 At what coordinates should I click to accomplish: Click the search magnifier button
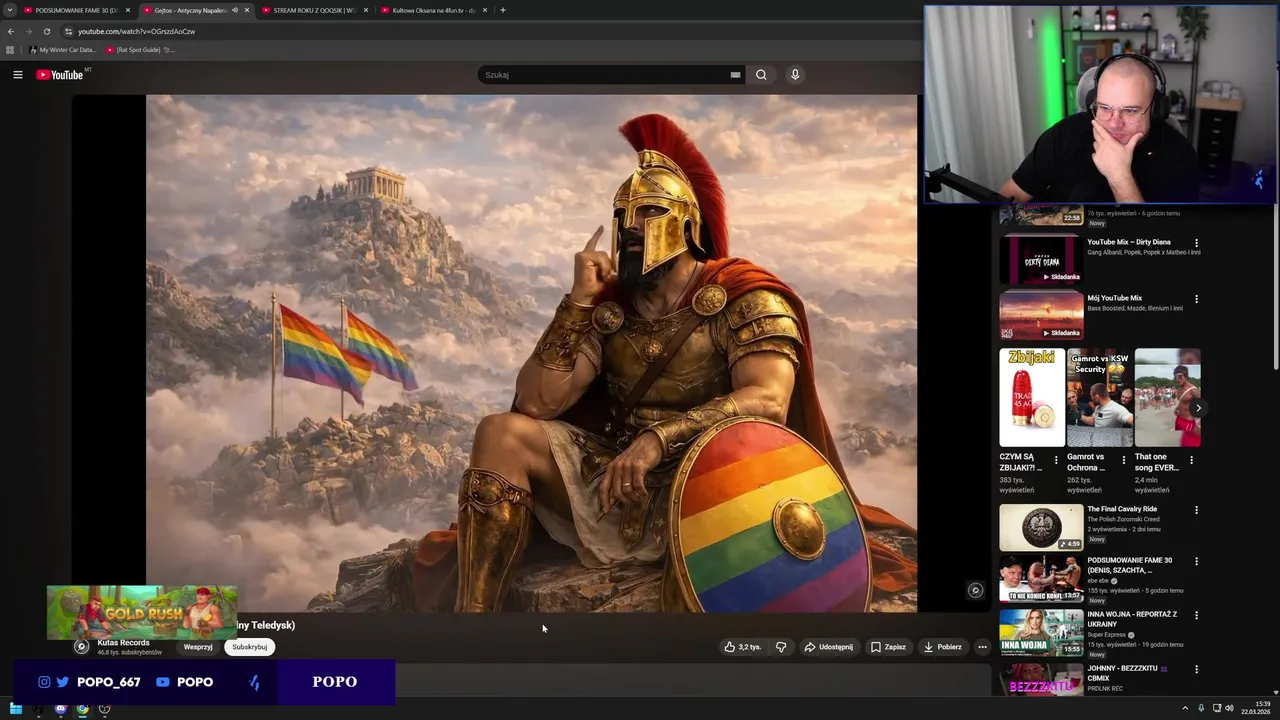(x=761, y=75)
